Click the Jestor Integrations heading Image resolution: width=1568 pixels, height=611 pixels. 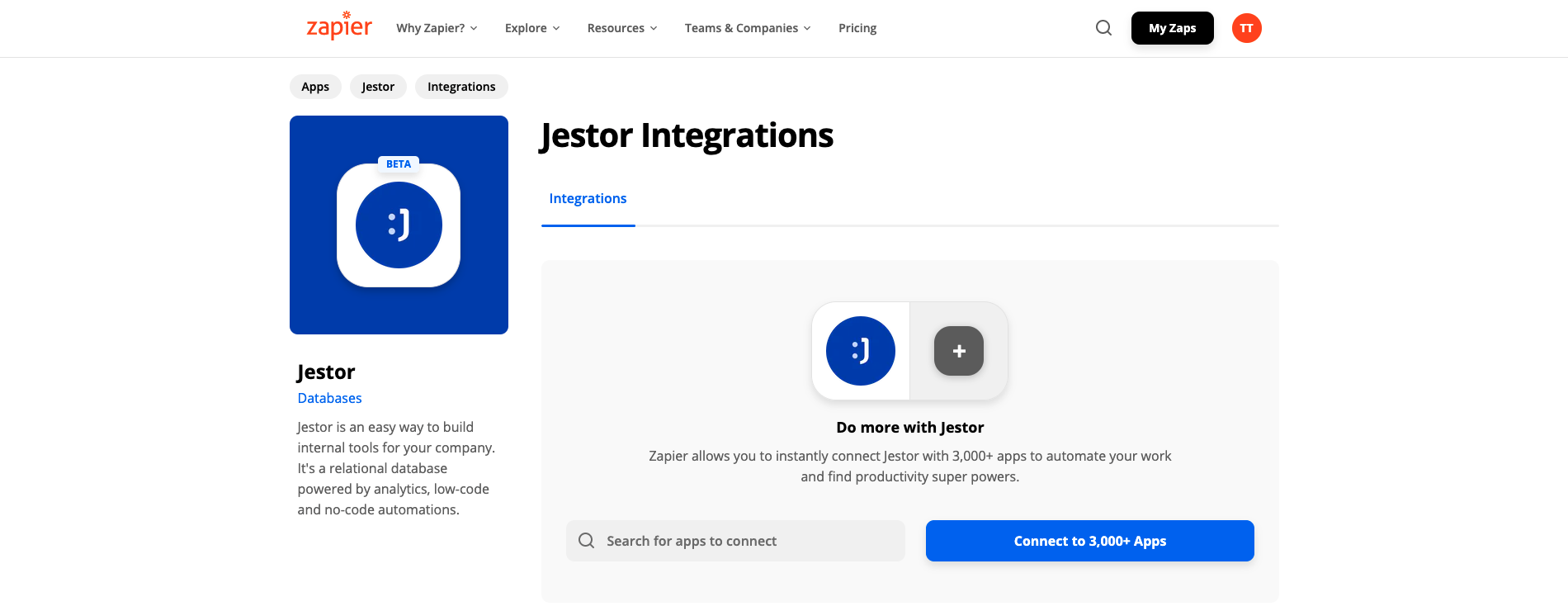[687, 135]
